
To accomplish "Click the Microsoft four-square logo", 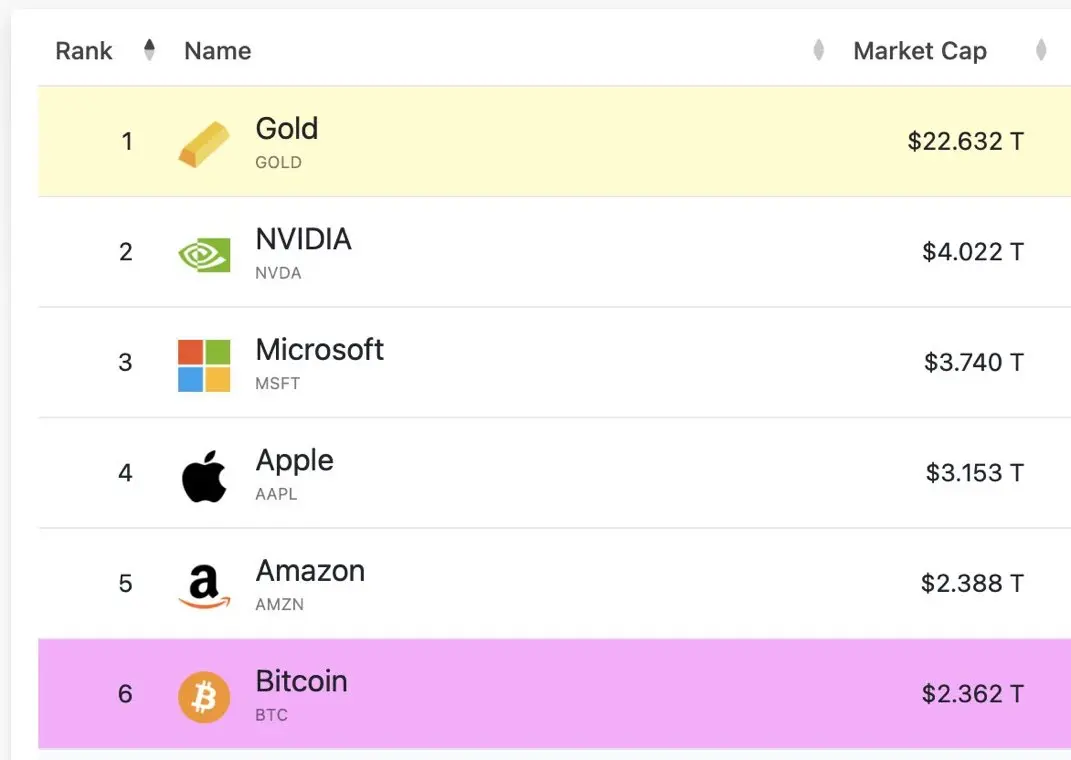I will (204, 365).
